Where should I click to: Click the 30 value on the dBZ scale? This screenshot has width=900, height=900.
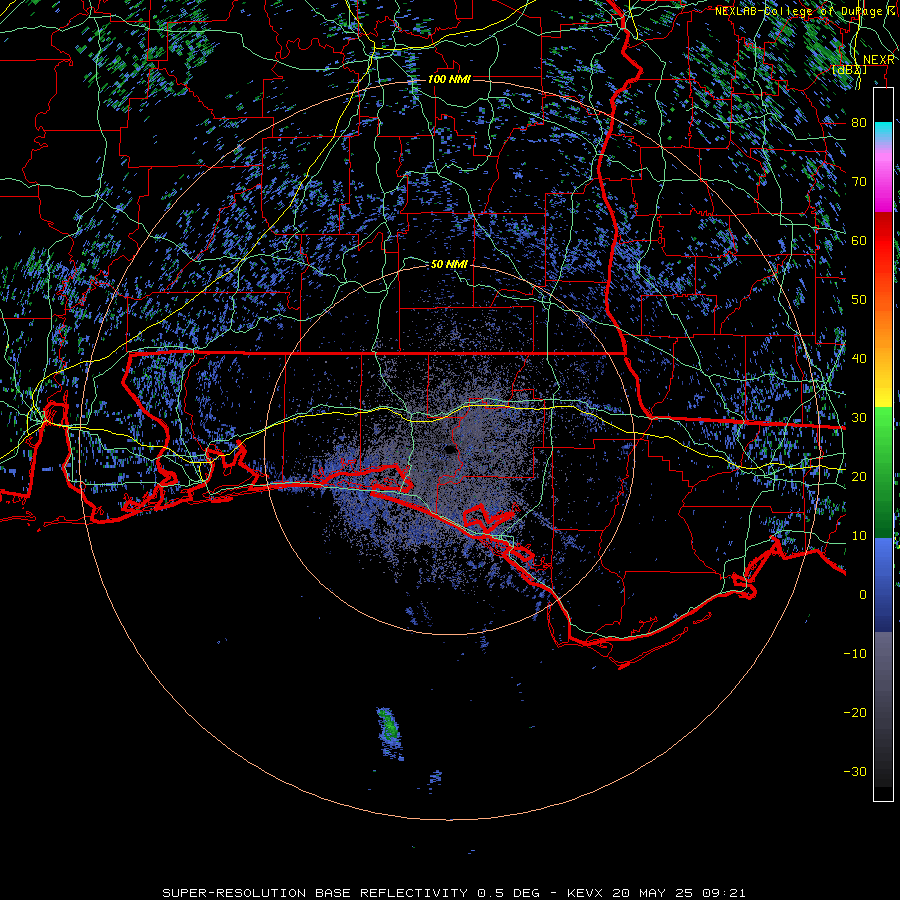click(x=859, y=417)
